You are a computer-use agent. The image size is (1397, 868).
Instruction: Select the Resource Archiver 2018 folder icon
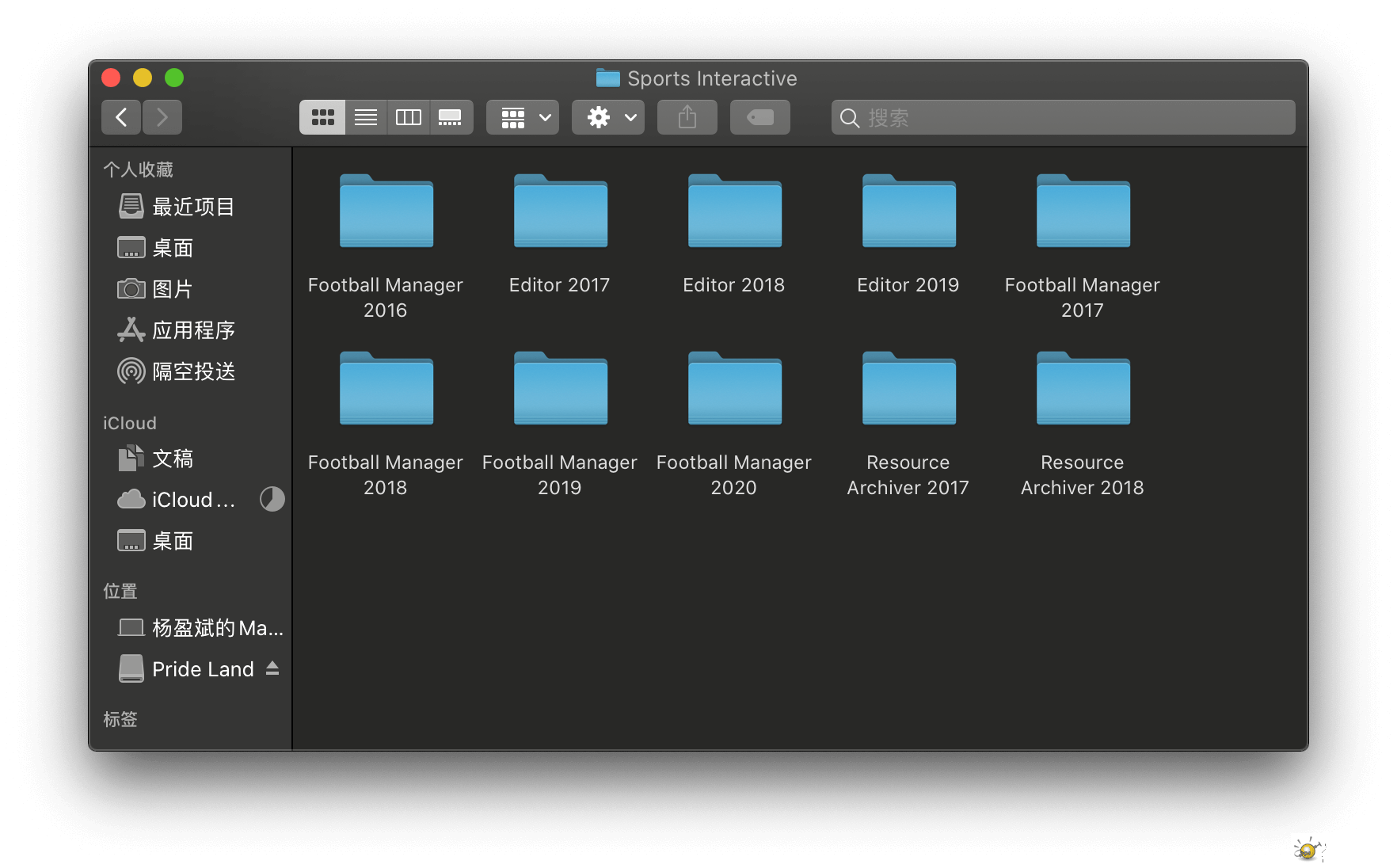click(1083, 388)
